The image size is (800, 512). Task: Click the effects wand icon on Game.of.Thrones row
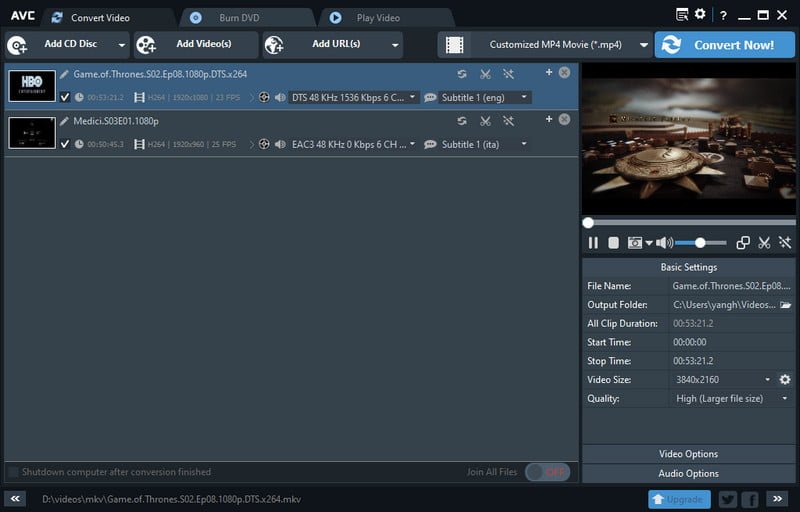pos(508,74)
